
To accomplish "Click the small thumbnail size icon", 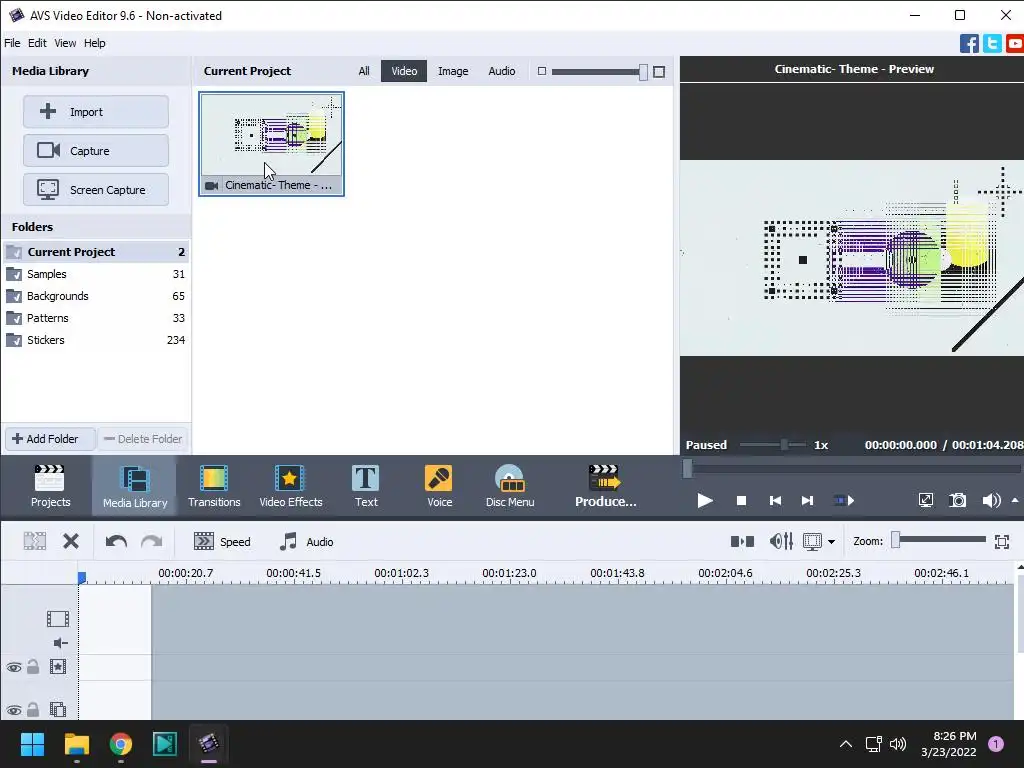I will [541, 71].
